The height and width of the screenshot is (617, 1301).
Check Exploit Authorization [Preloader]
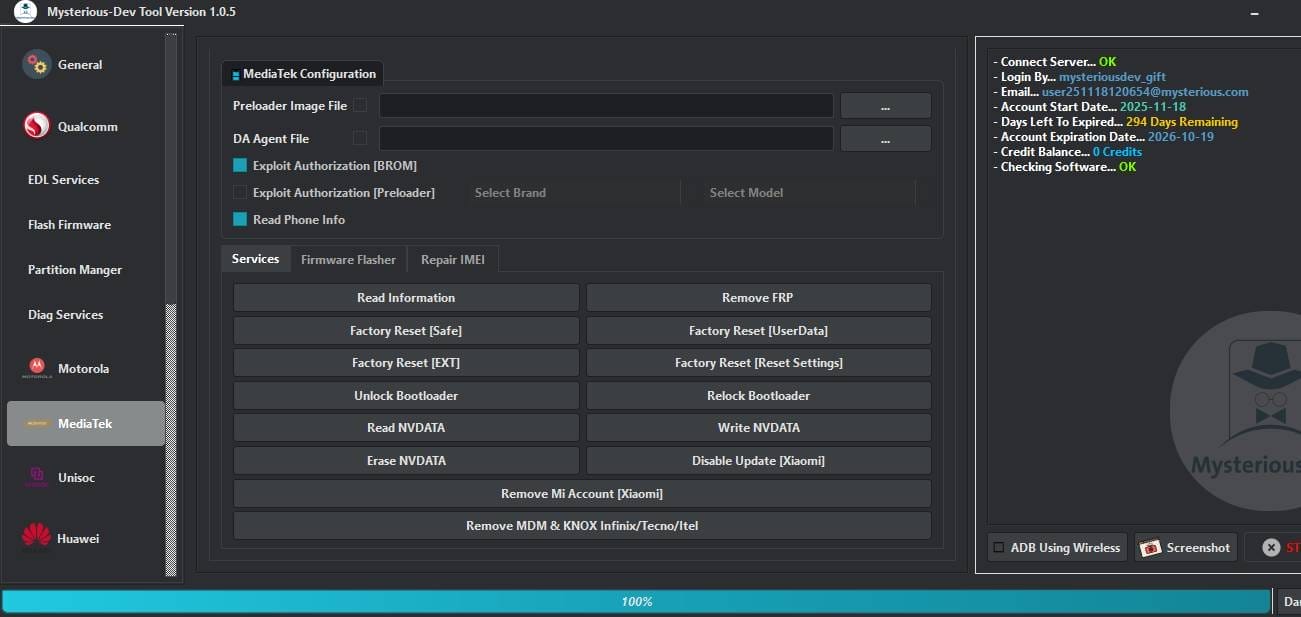tap(239, 192)
